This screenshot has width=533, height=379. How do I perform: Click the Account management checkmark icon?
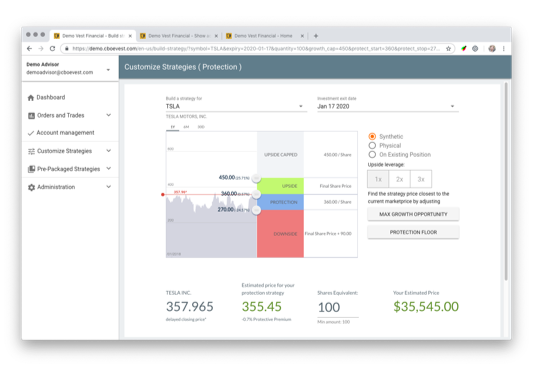pos(31,133)
